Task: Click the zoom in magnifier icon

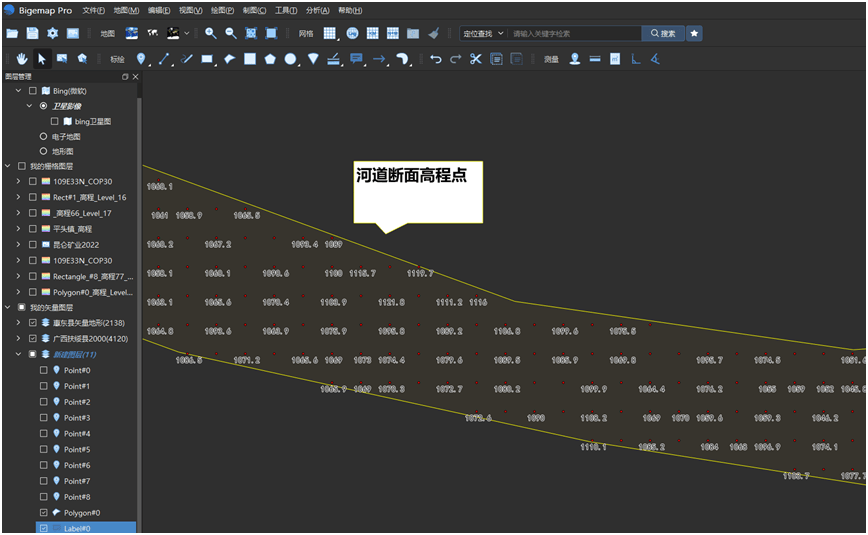Action: [x=210, y=33]
